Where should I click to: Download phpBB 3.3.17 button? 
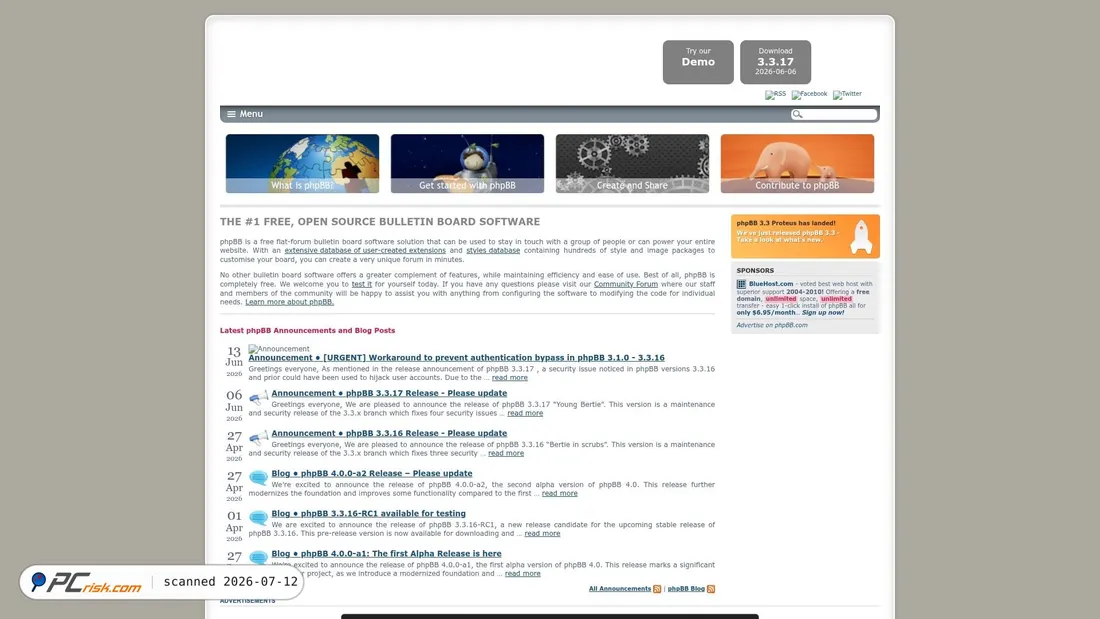(775, 62)
